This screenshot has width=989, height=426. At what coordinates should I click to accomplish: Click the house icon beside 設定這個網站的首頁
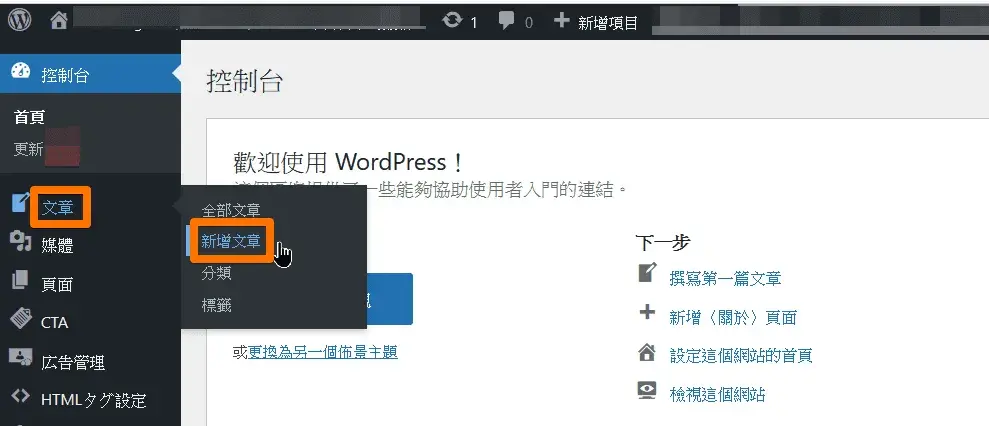[647, 352]
